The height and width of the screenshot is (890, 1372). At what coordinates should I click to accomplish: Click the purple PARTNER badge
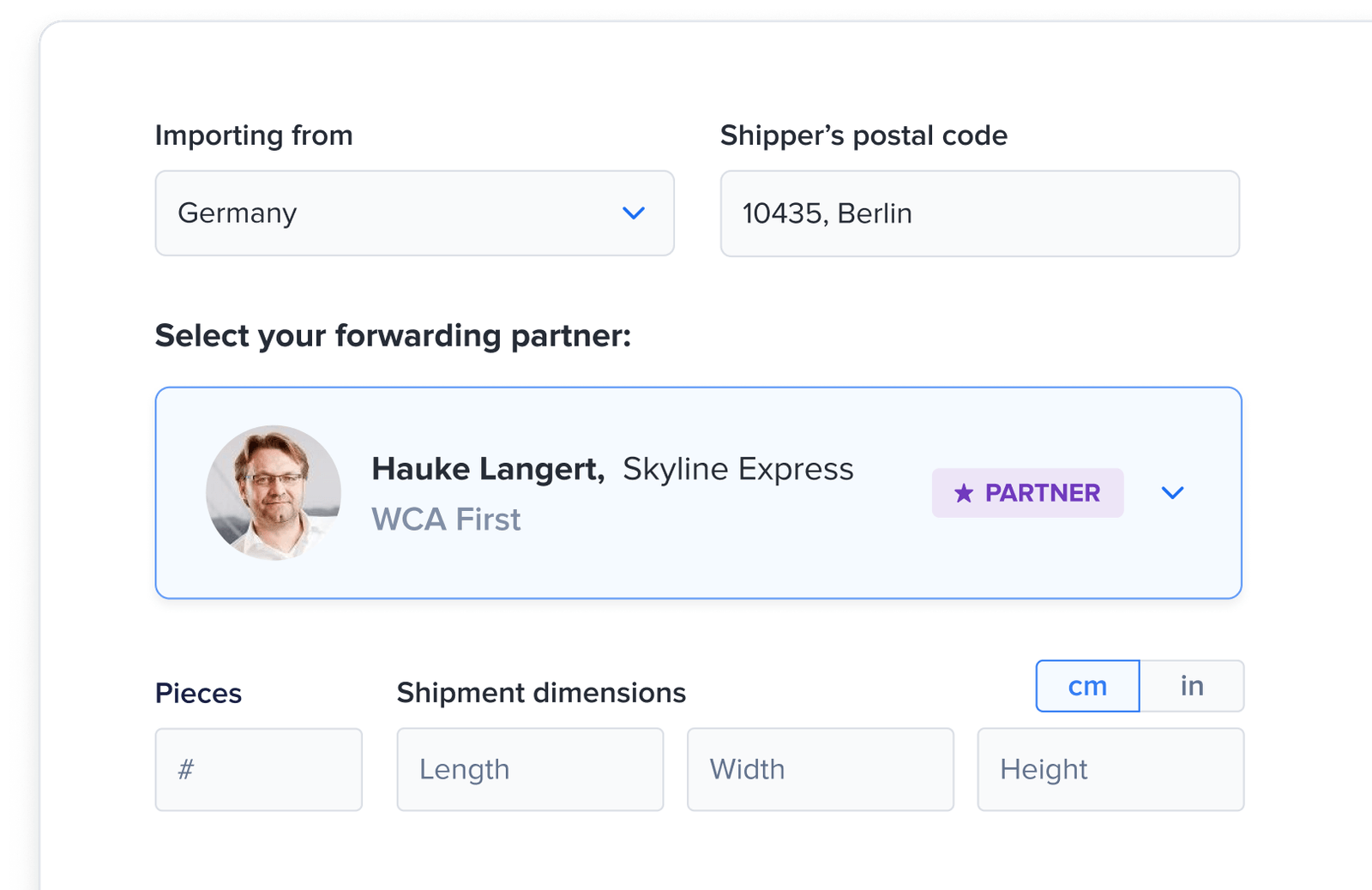(1028, 493)
